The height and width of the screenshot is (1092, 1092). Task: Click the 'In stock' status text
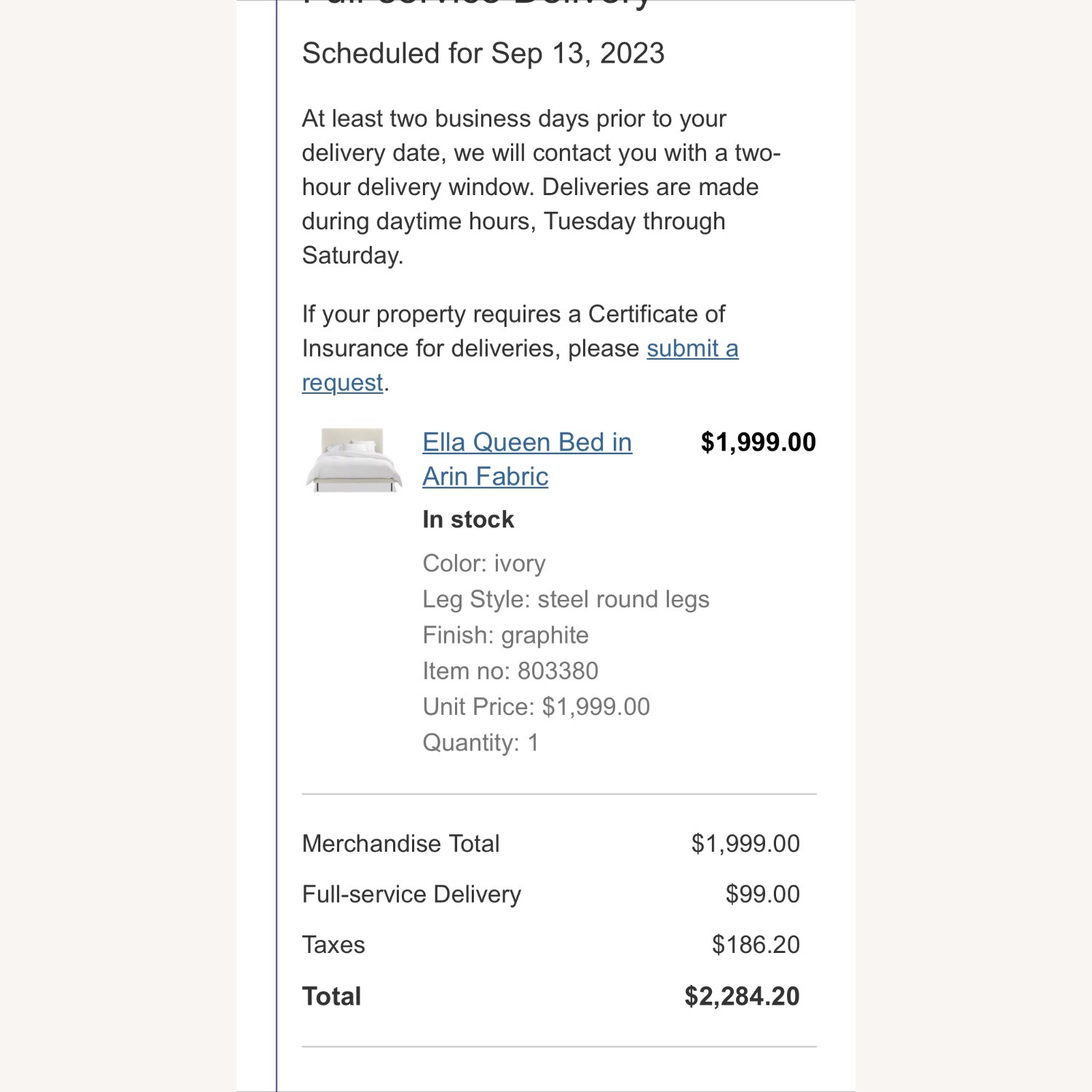(468, 520)
